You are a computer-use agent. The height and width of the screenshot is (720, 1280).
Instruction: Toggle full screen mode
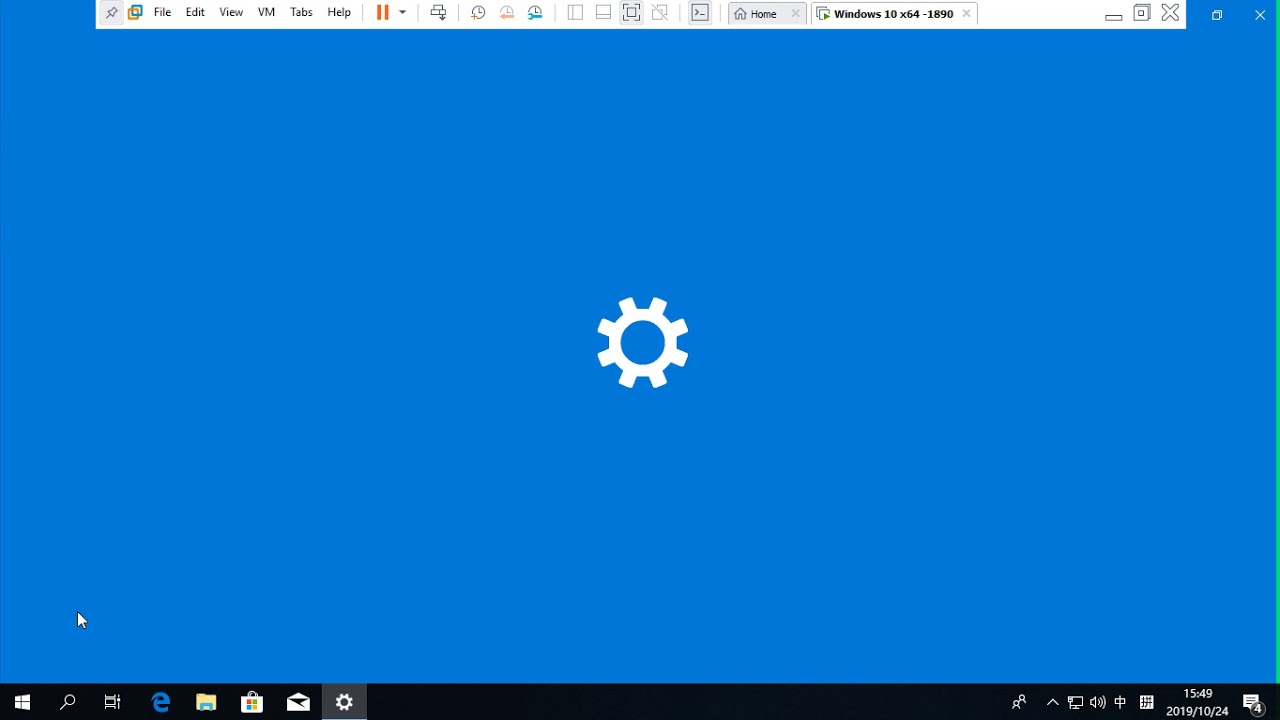pos(631,13)
